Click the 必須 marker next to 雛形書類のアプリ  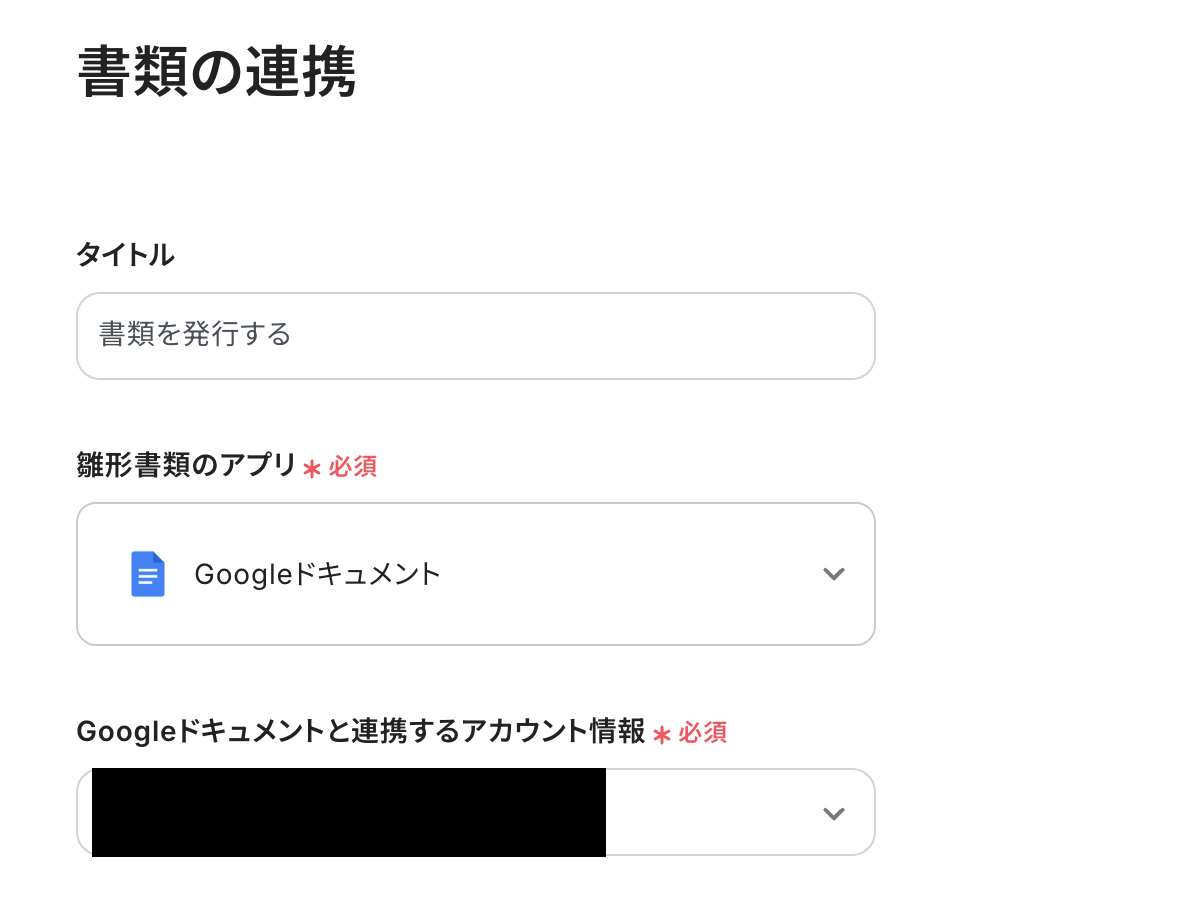pos(352,467)
